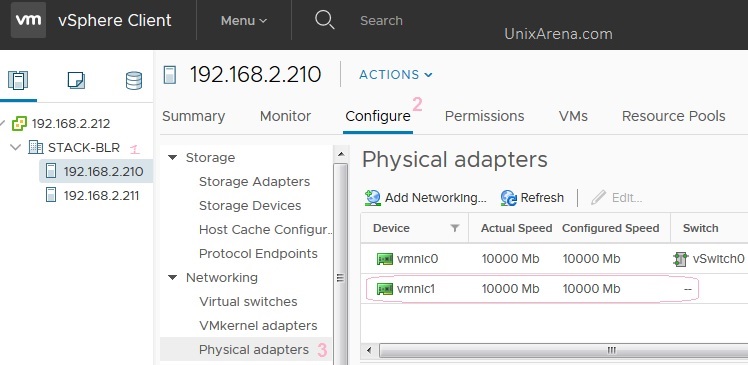Viewport: 748px width, 365px height.
Task: Open VMkernel adapters
Action: (258, 325)
